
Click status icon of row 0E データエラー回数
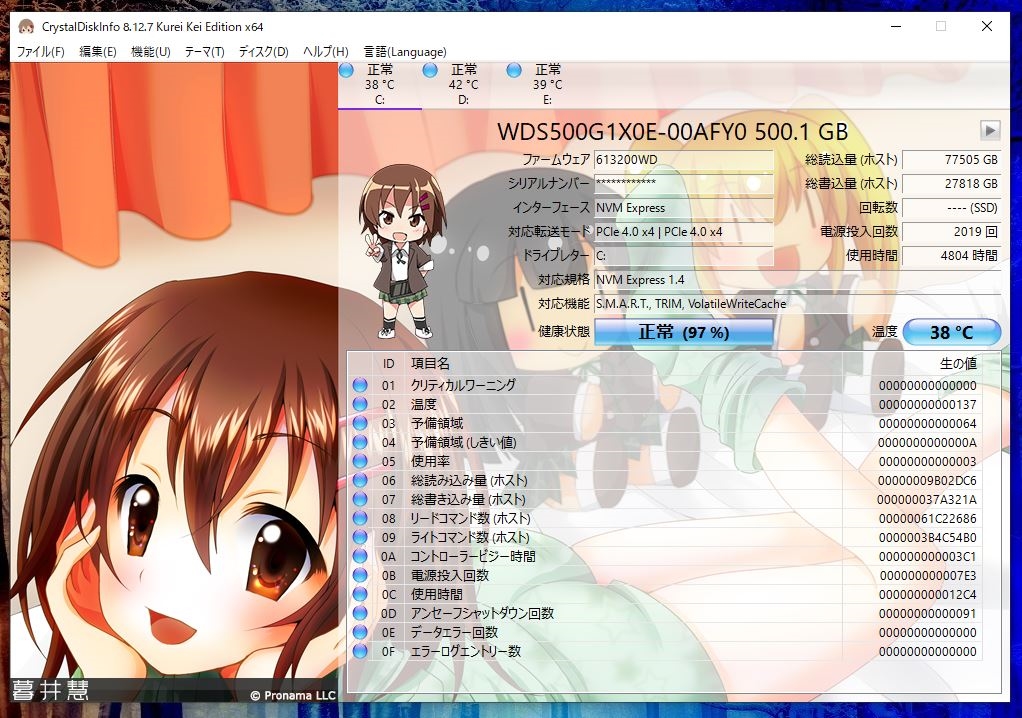point(360,632)
